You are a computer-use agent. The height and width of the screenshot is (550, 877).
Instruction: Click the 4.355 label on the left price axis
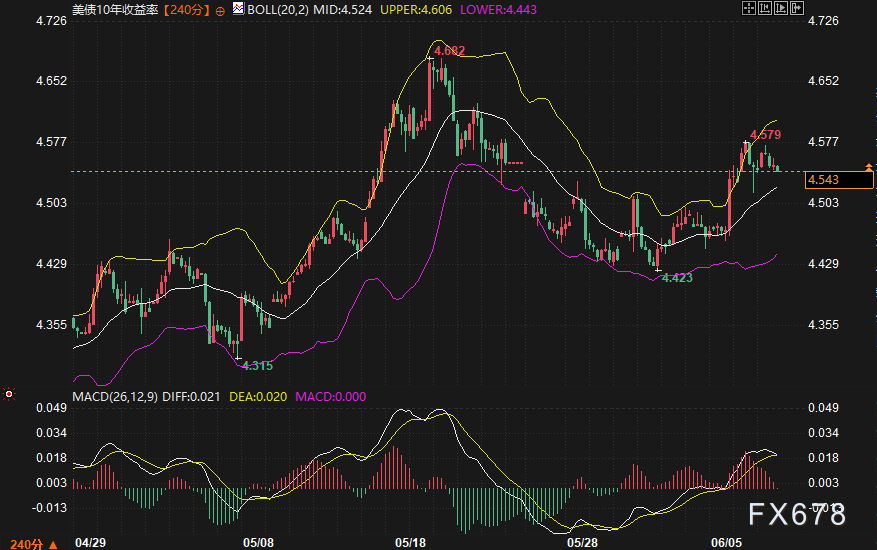tap(51, 325)
